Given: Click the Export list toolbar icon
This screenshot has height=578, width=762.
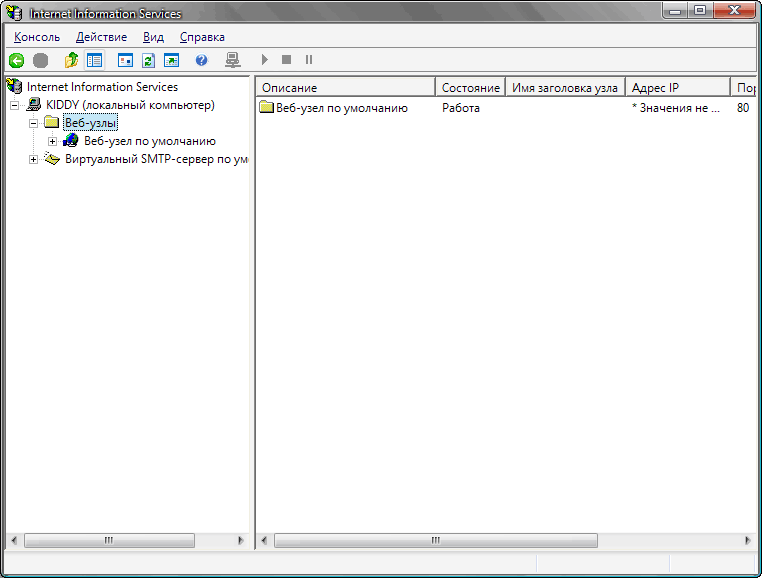Looking at the screenshot, I should pos(172,60).
